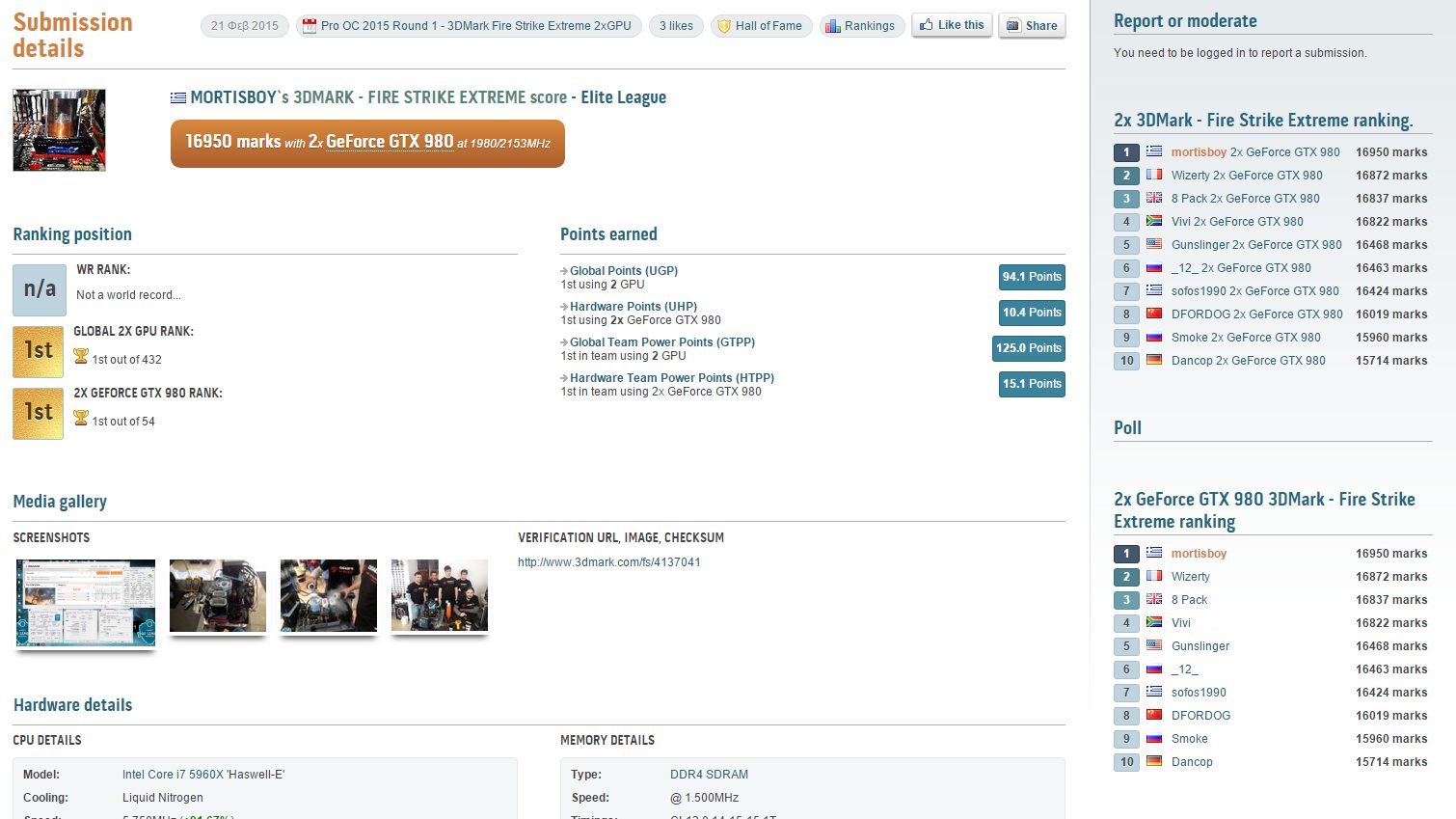
Task: Open MORTISBOY's user profile avatar image
Action: click(x=59, y=130)
